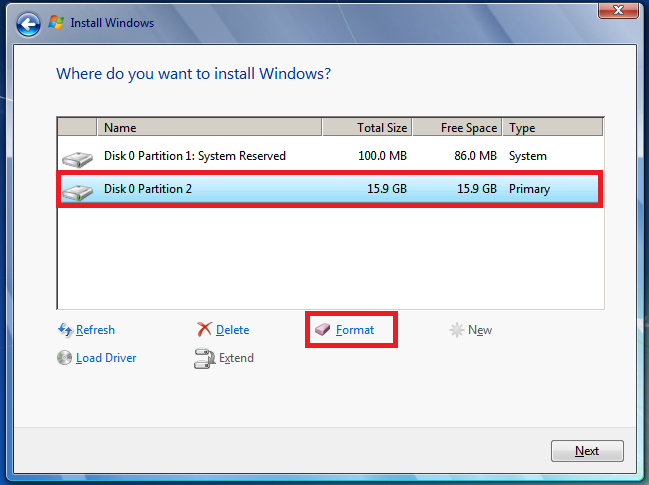Click the 86.0 MB free space cell
The width and height of the screenshot is (649, 485).
point(475,156)
